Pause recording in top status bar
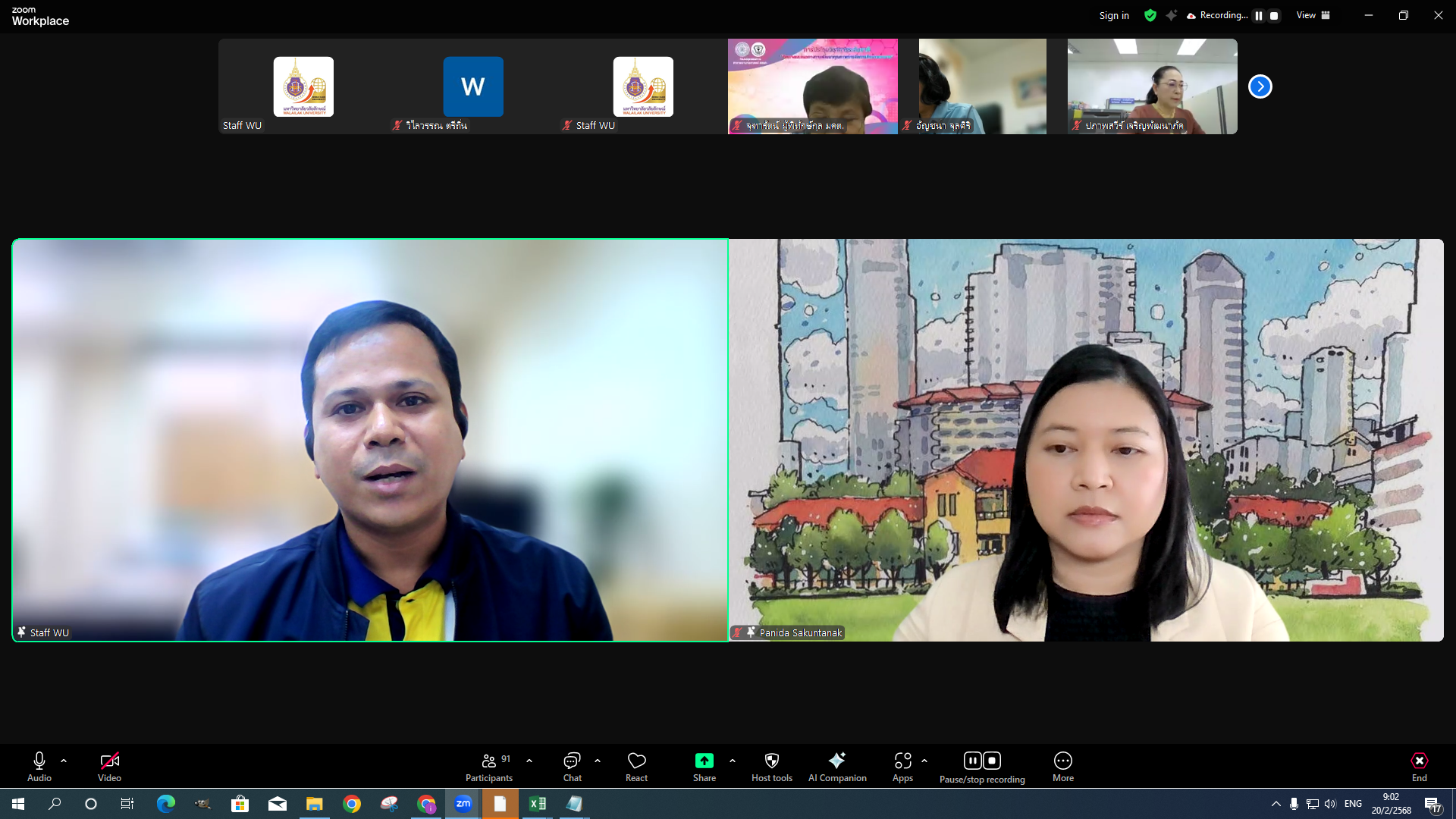The height and width of the screenshot is (819, 1456). pyautogui.click(x=1259, y=16)
